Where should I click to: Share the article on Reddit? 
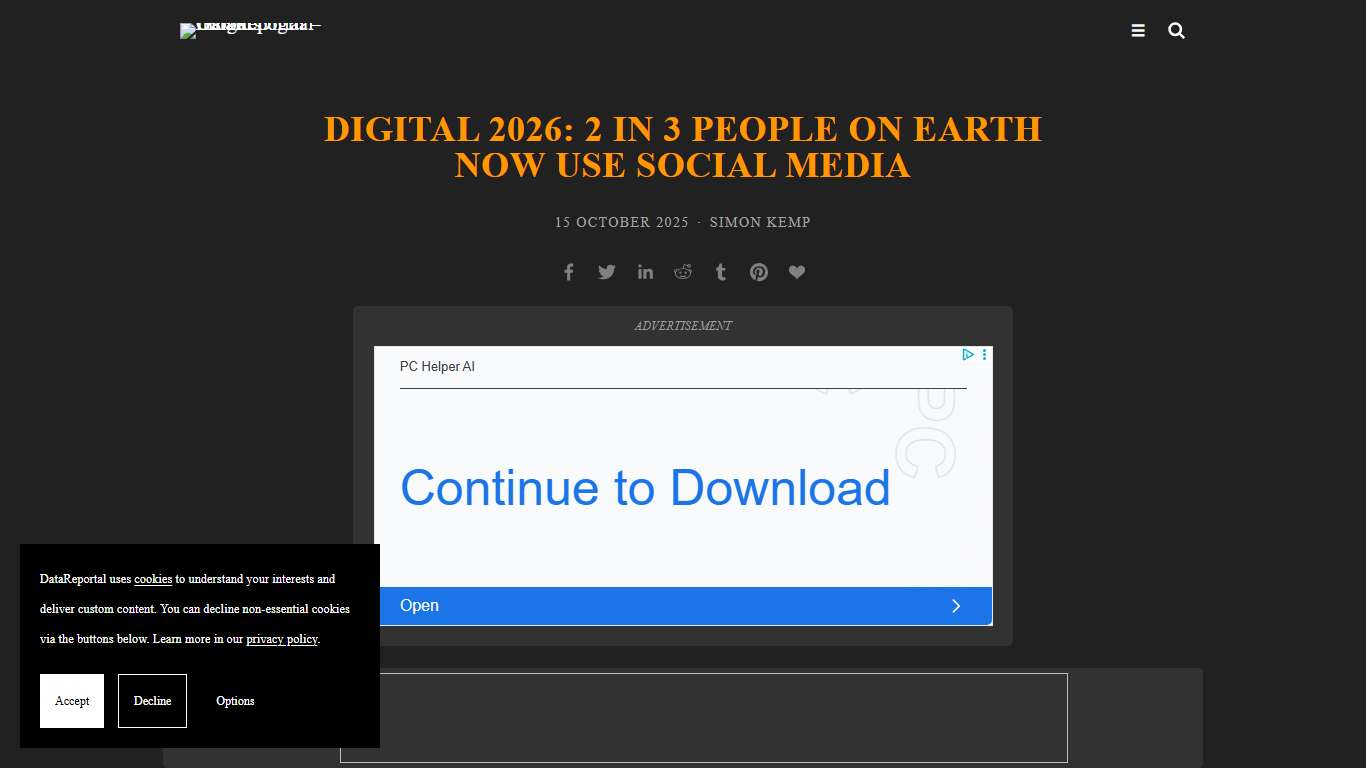point(683,271)
